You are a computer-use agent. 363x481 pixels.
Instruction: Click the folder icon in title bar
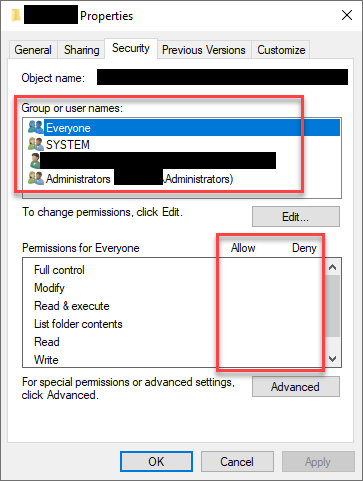(16, 15)
